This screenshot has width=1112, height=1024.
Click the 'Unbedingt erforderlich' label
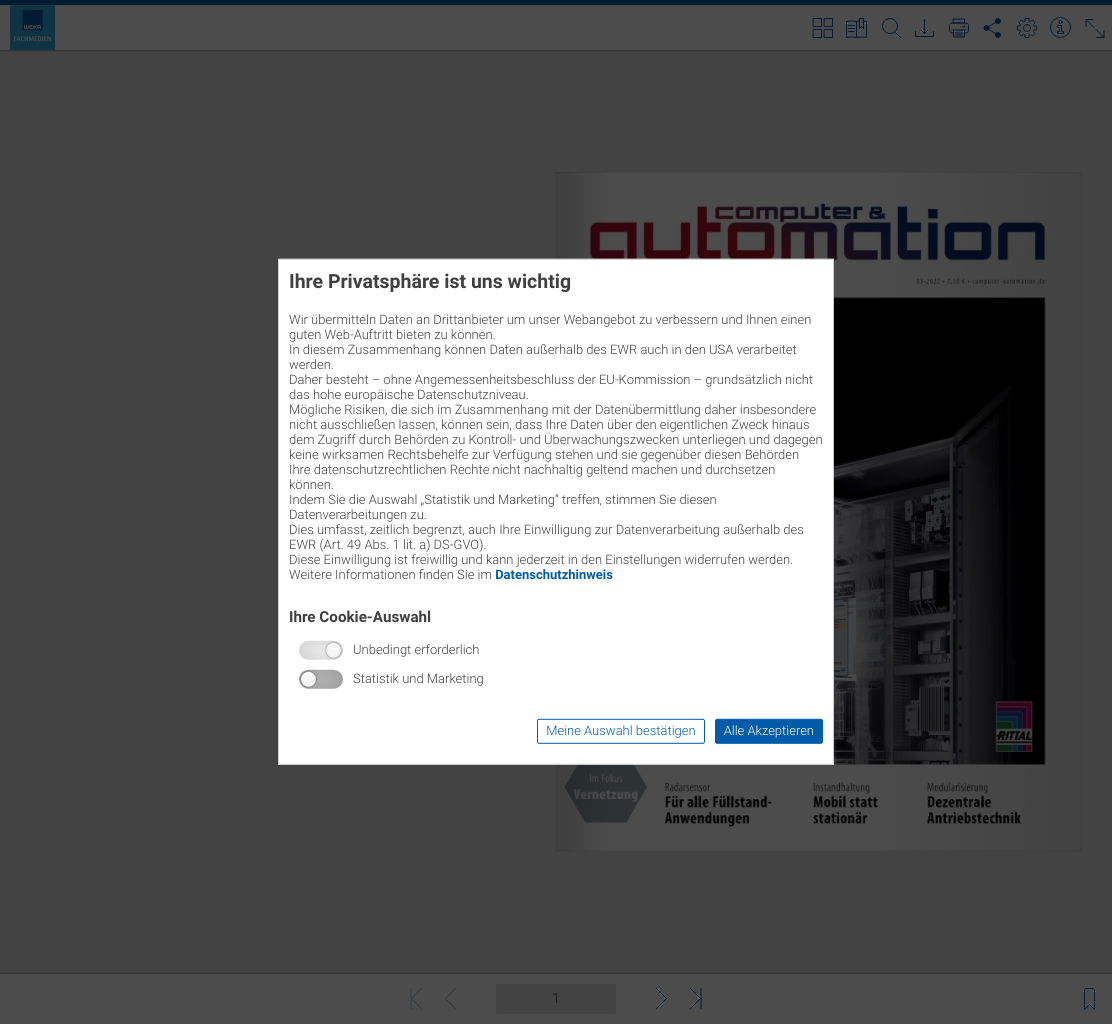tap(416, 650)
